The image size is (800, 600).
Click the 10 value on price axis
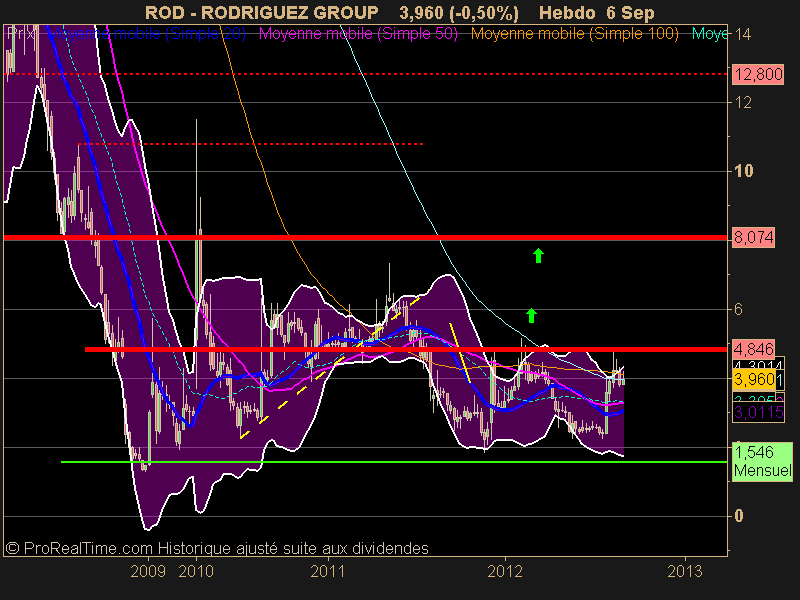click(743, 171)
